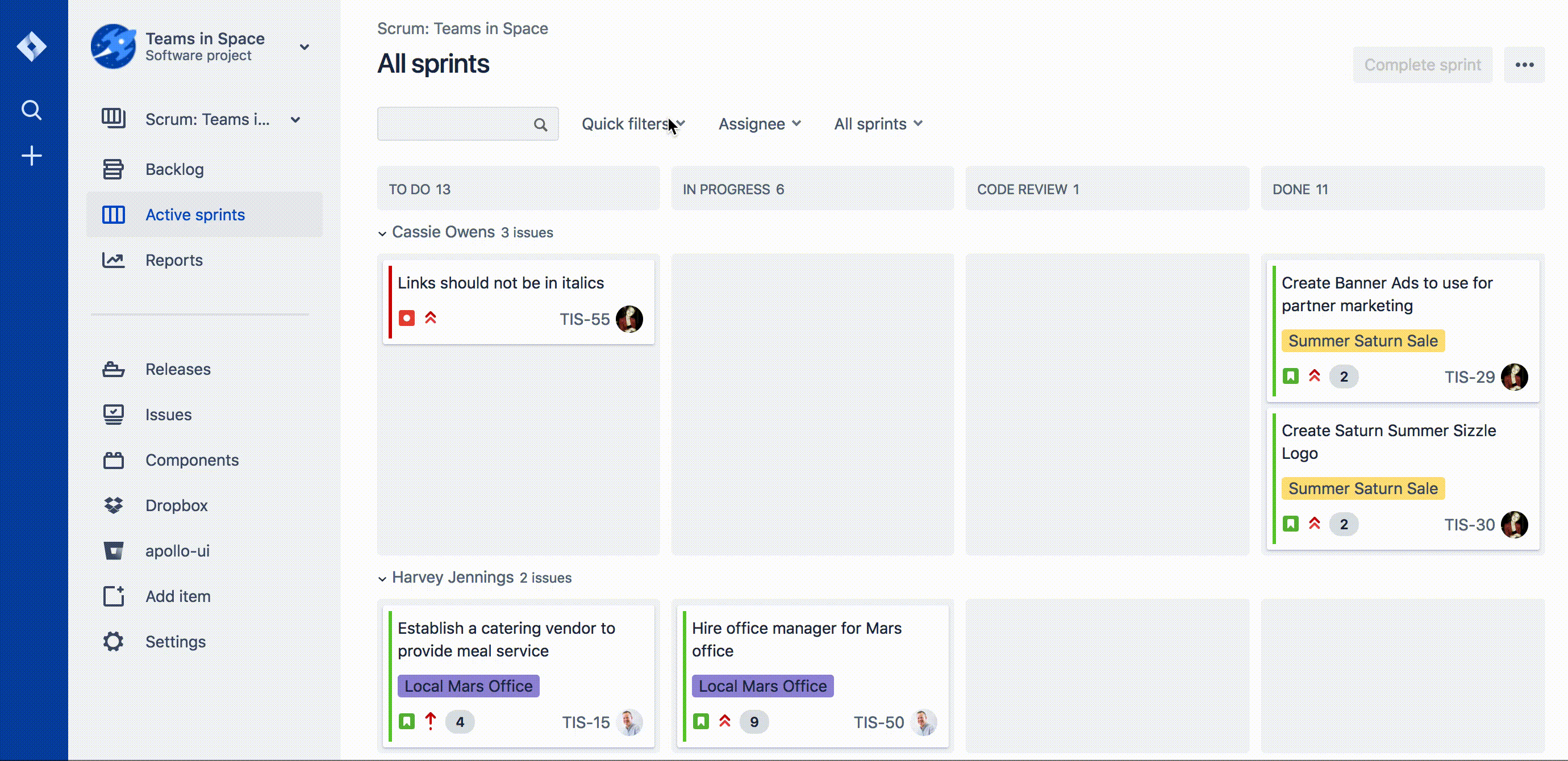Click the Backlog navigation icon
The height and width of the screenshot is (761, 1568).
pyautogui.click(x=113, y=169)
